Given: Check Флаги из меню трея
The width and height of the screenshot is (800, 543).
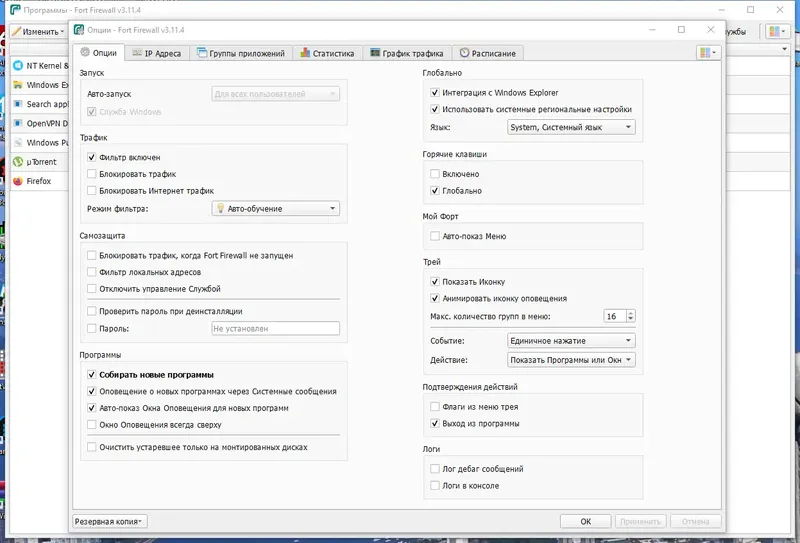Looking at the screenshot, I should point(435,407).
